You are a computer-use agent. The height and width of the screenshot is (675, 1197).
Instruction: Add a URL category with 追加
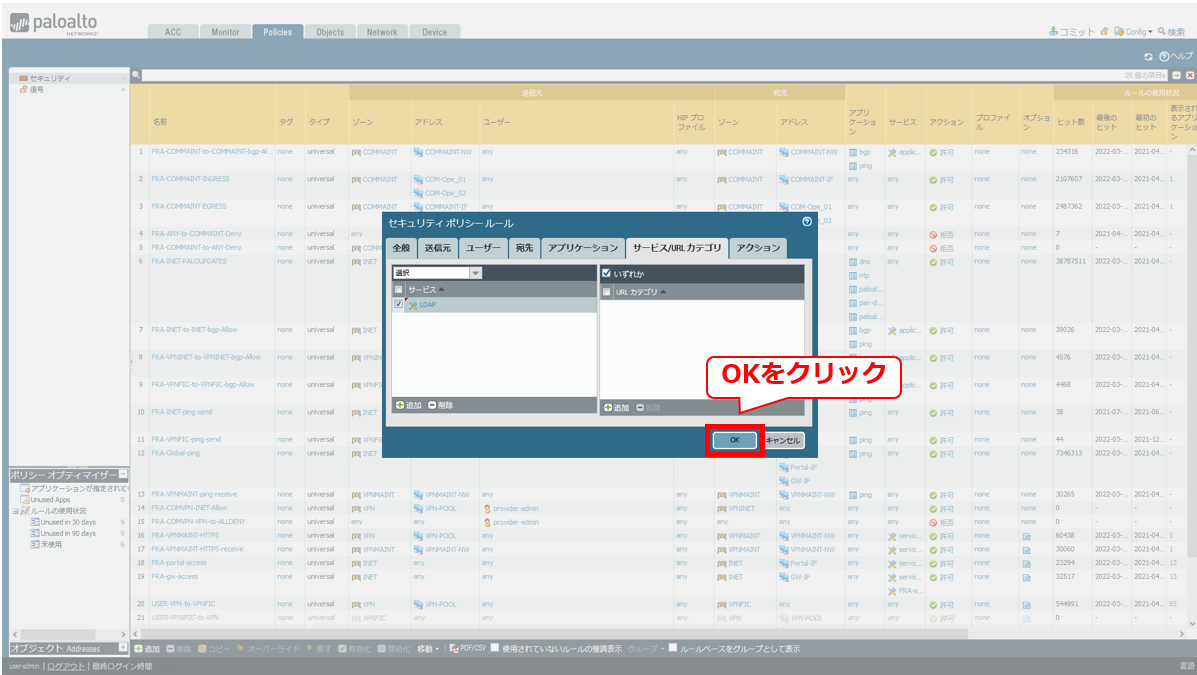tap(617, 408)
